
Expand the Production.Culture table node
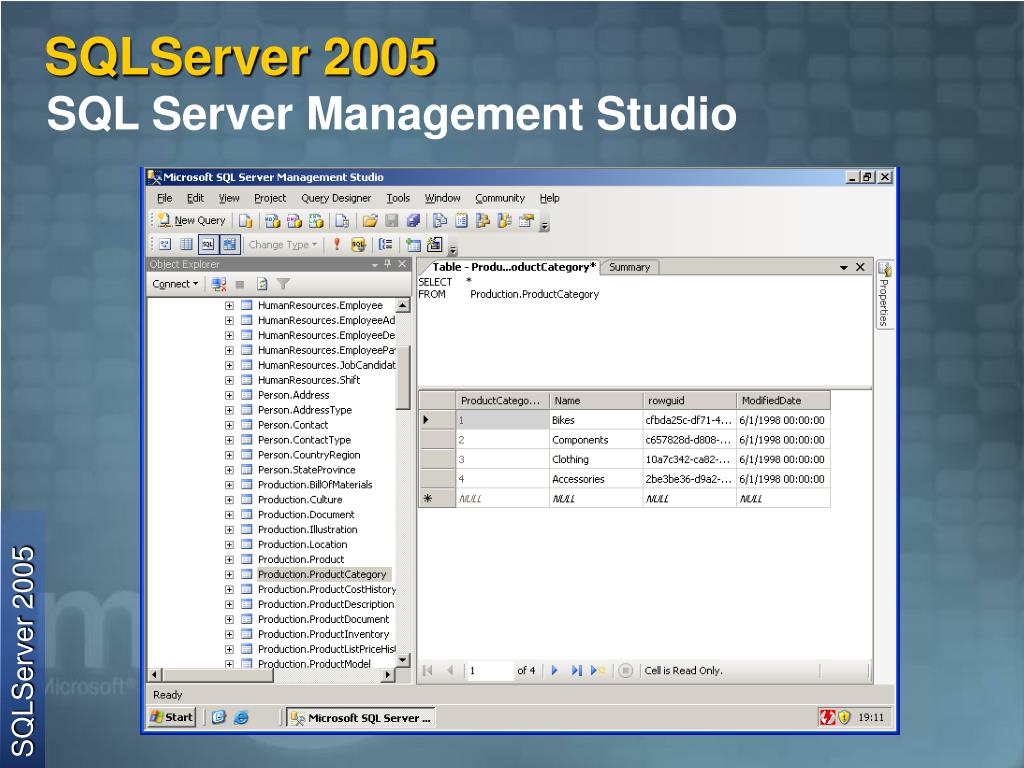[x=229, y=500]
